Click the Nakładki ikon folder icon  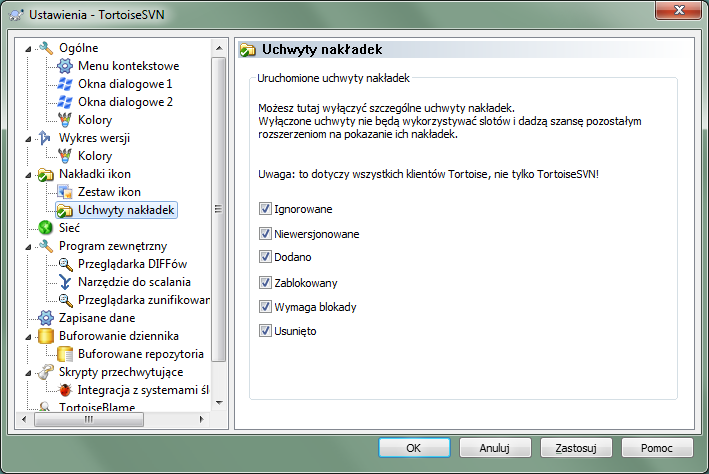coord(46,174)
